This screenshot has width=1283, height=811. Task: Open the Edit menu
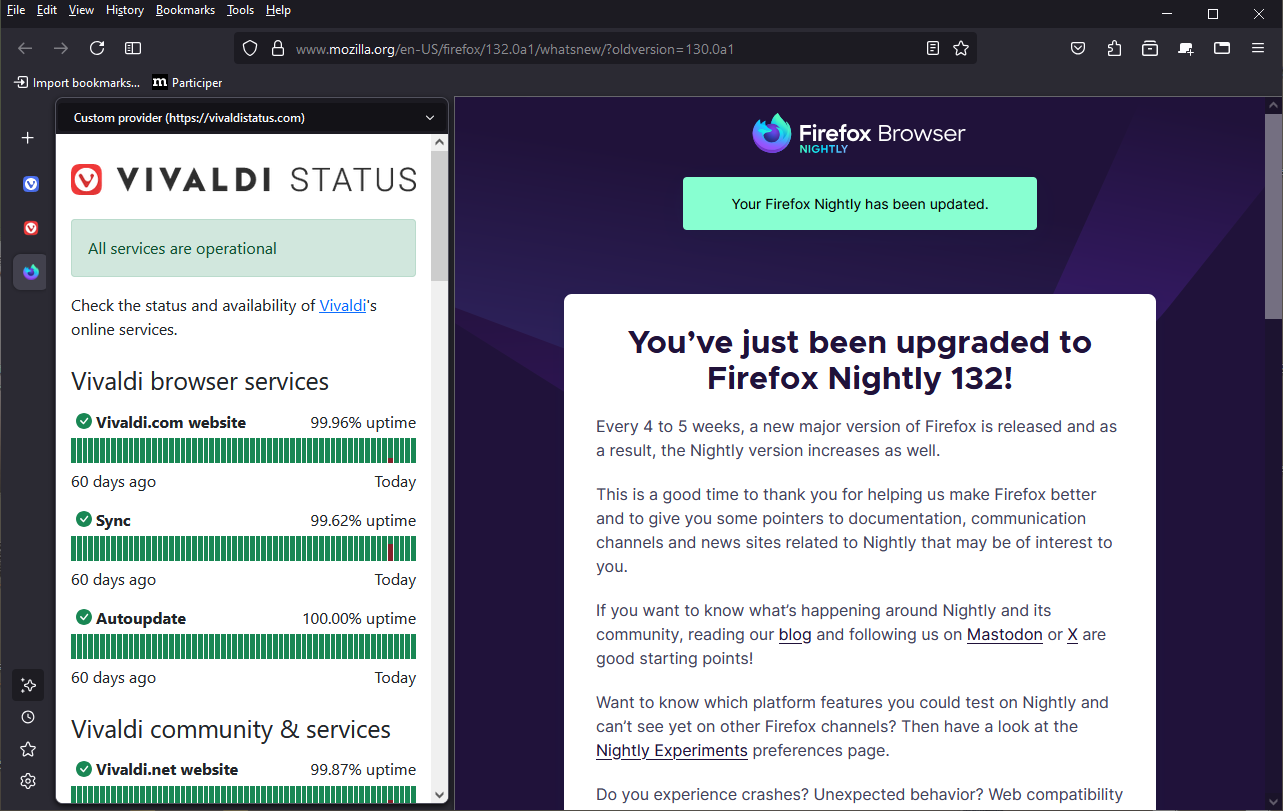click(x=47, y=10)
